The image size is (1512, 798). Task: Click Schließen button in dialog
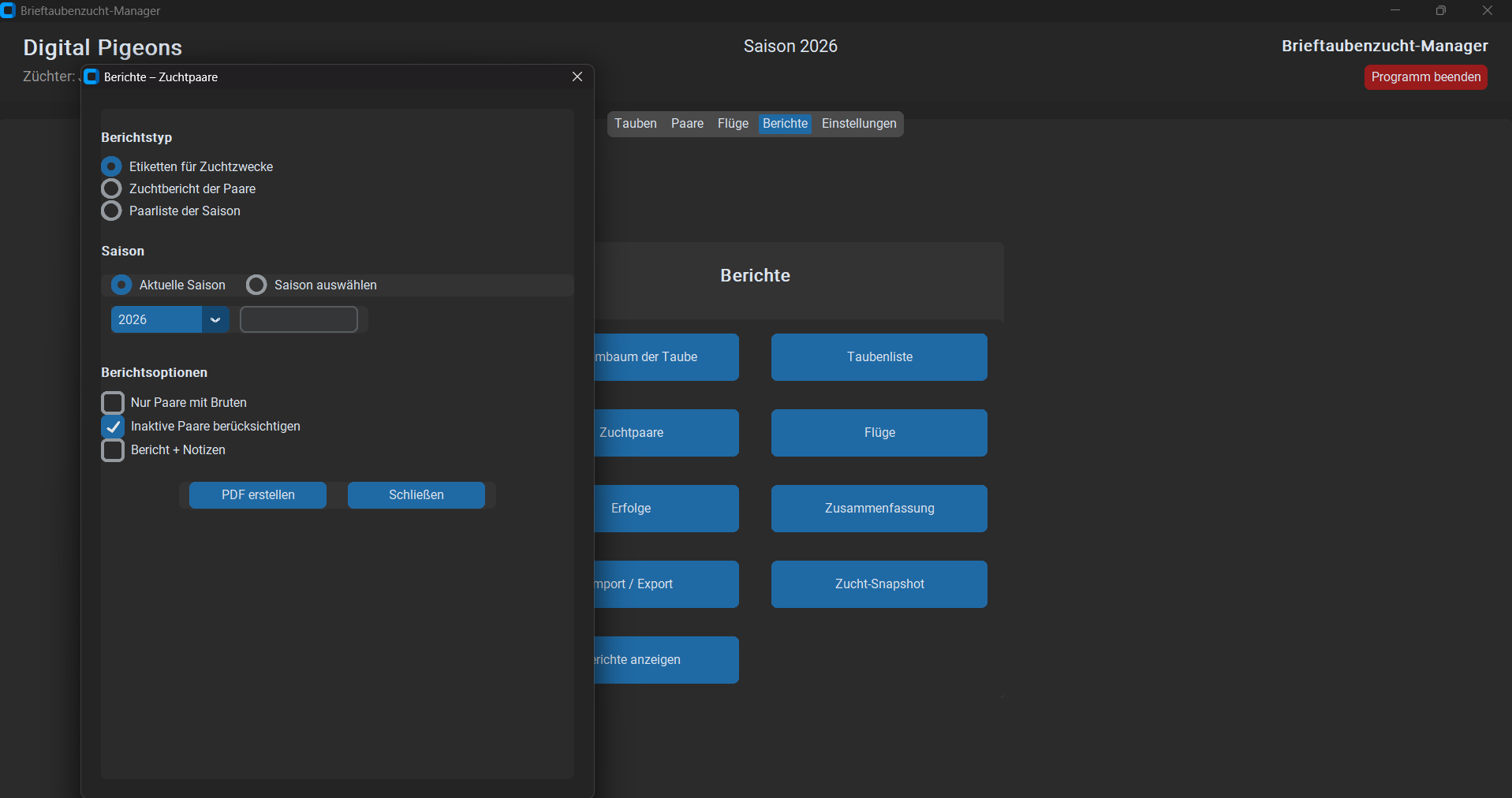pyautogui.click(x=416, y=495)
